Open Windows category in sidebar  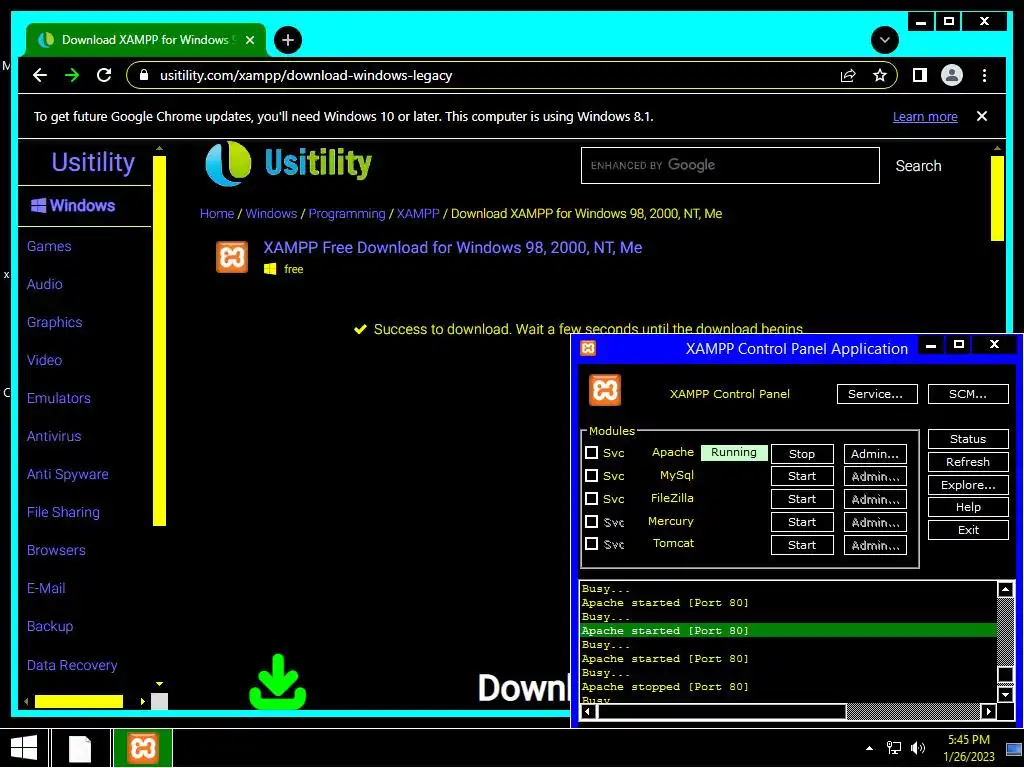(x=72, y=206)
